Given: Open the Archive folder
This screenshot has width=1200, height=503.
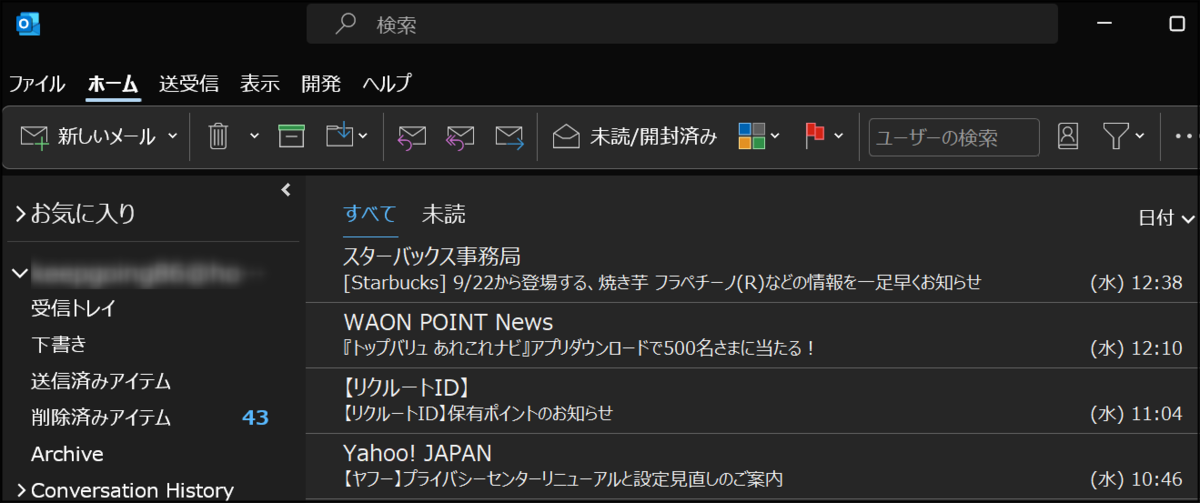Looking at the screenshot, I should click(x=67, y=454).
